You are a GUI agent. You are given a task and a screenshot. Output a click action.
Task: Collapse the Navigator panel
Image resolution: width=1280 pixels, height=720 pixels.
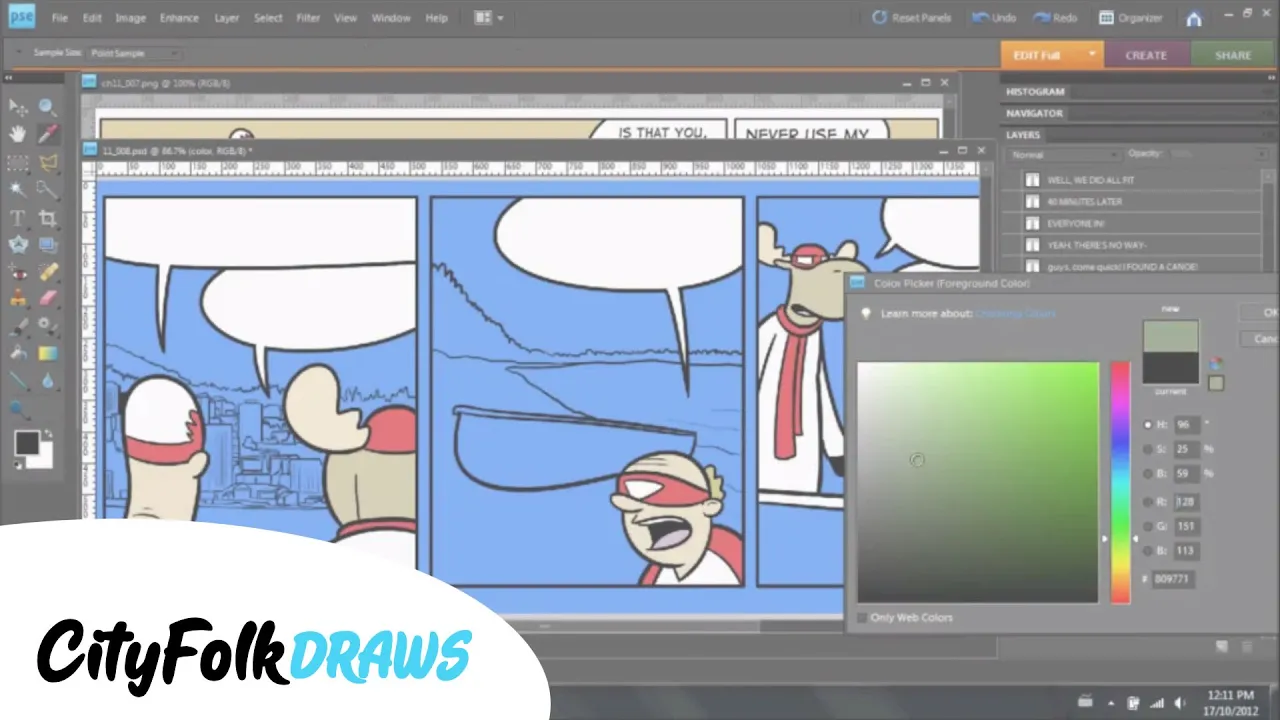click(1034, 114)
